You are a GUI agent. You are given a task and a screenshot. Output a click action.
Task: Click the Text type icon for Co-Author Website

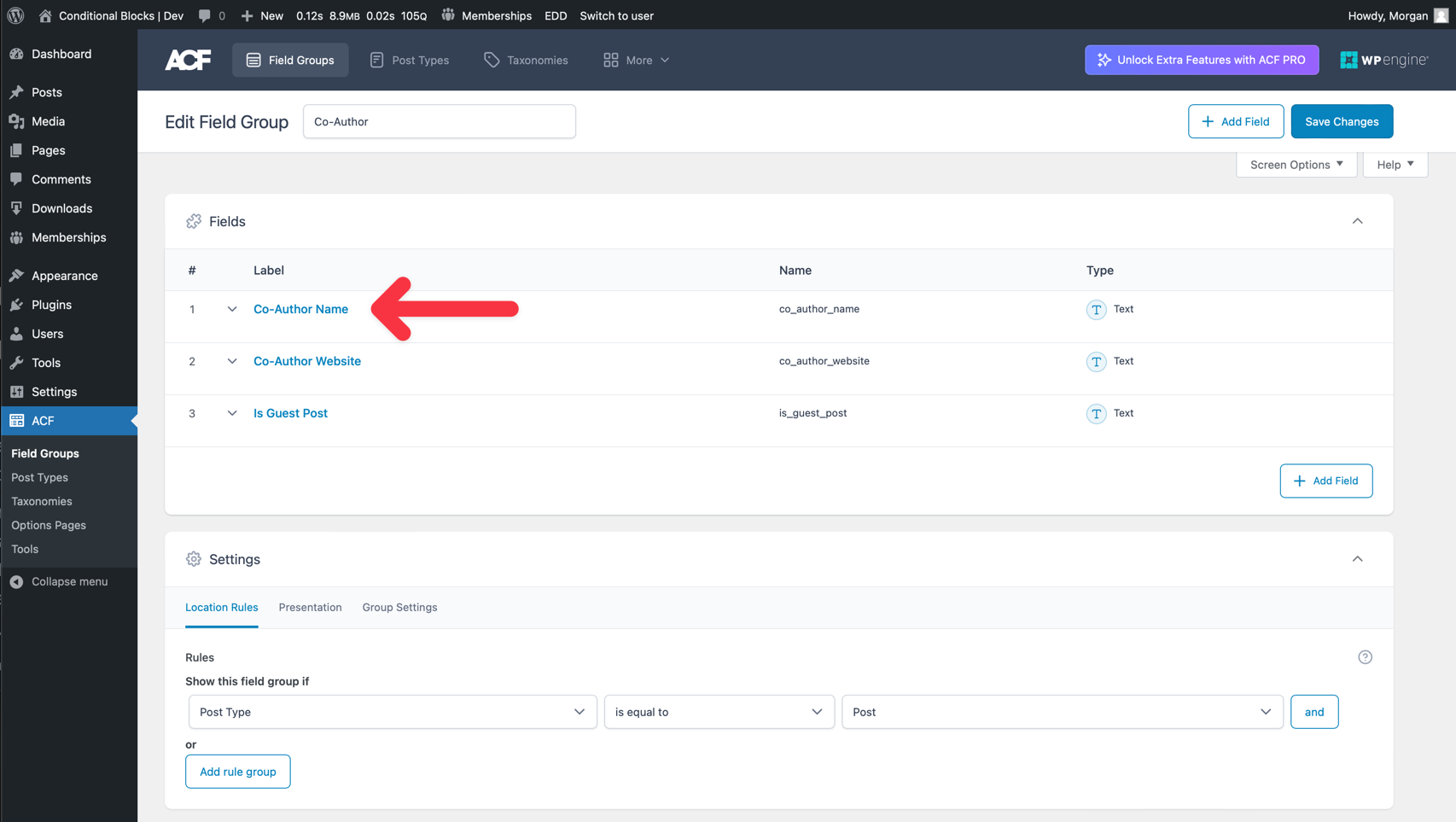[x=1096, y=361]
